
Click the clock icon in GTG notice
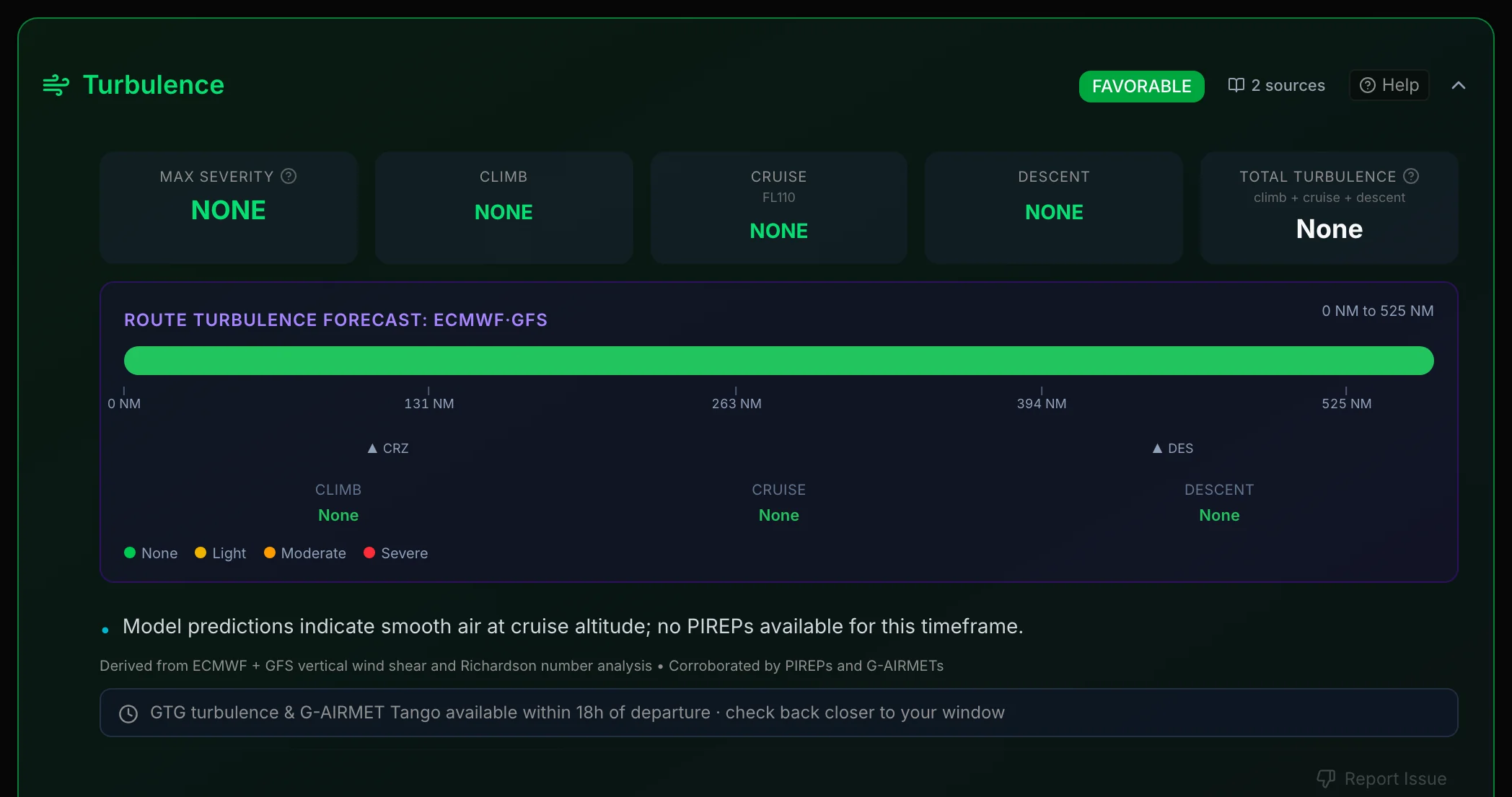pyautogui.click(x=128, y=713)
